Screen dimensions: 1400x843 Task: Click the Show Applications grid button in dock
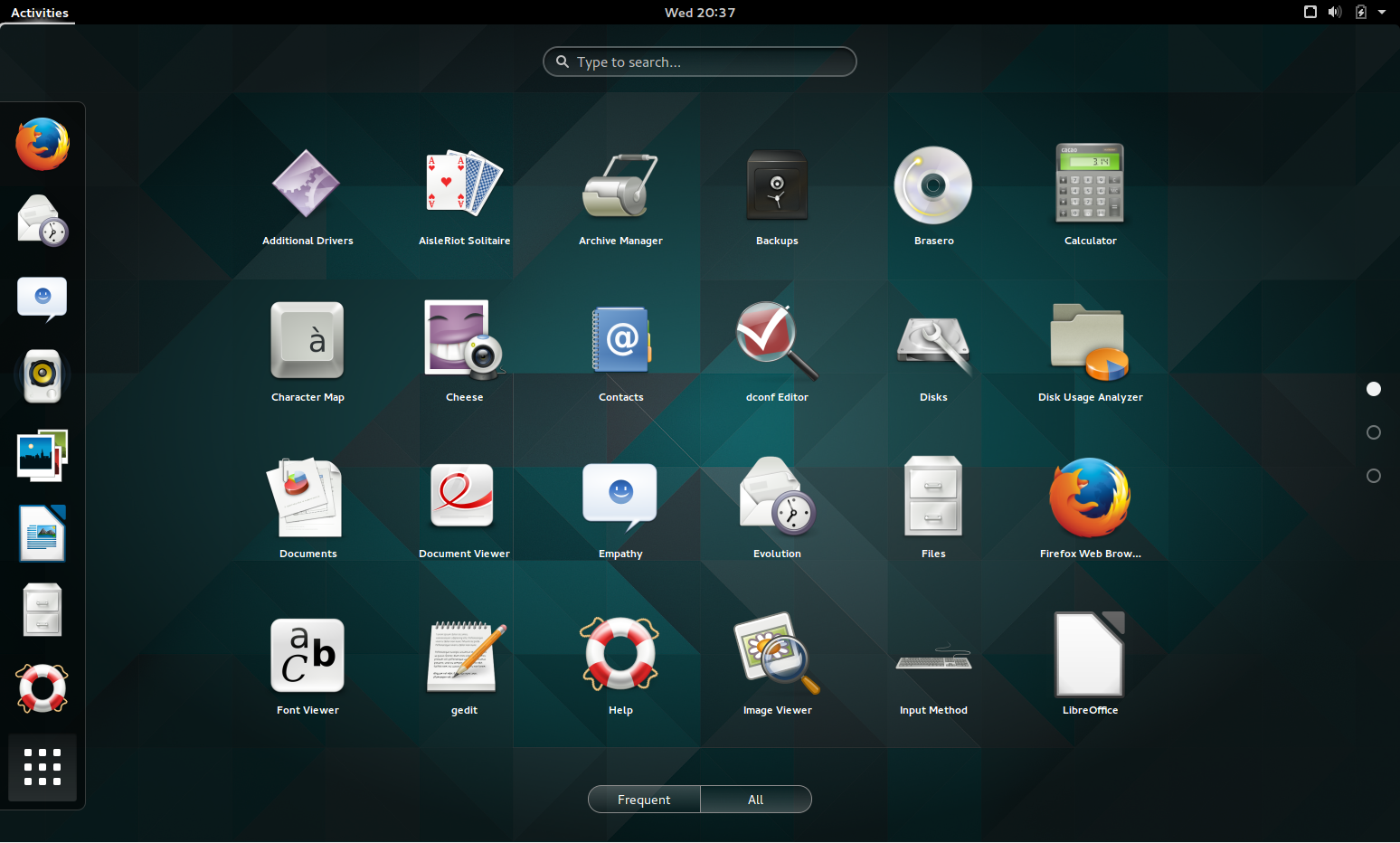pos(42,767)
